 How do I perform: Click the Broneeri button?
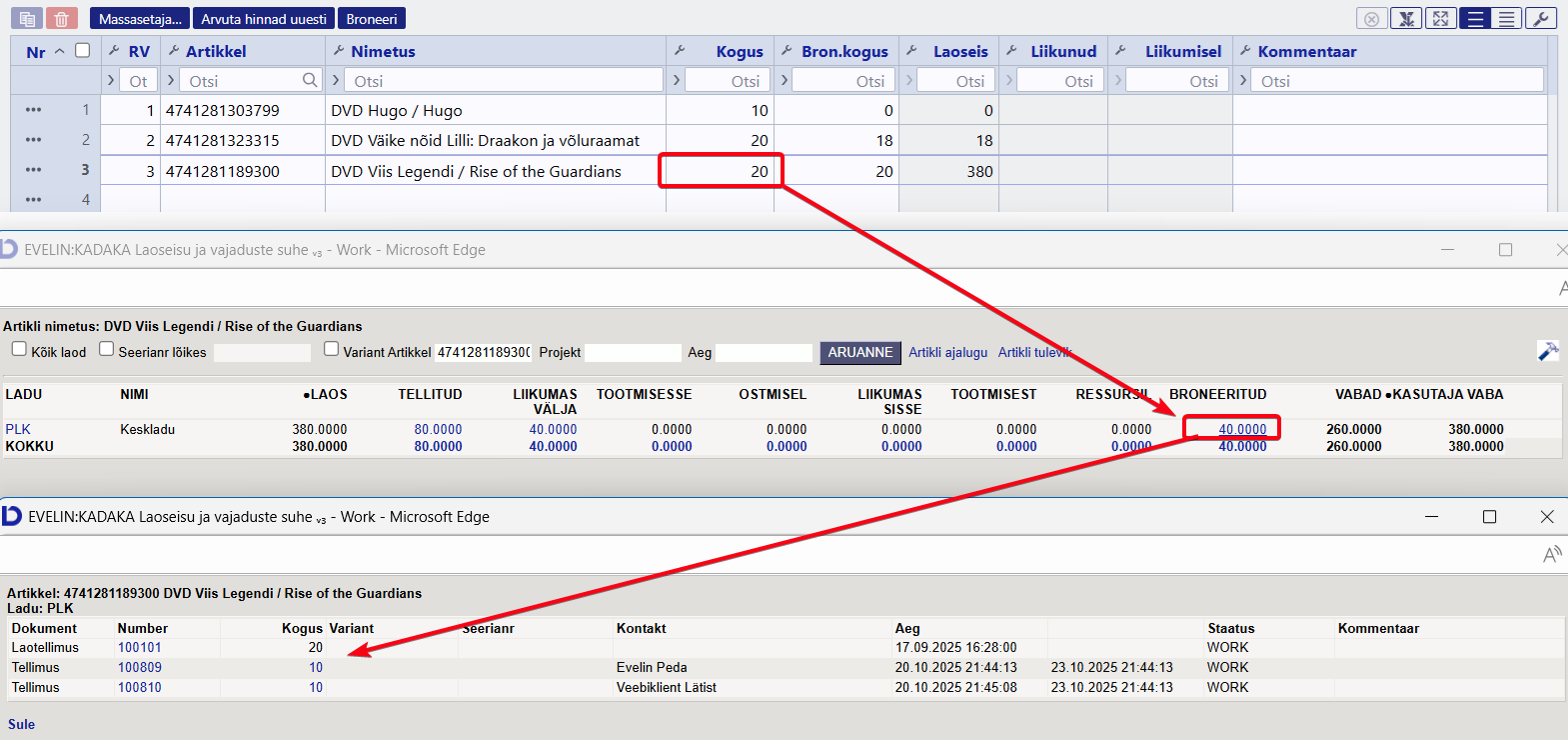click(x=372, y=19)
